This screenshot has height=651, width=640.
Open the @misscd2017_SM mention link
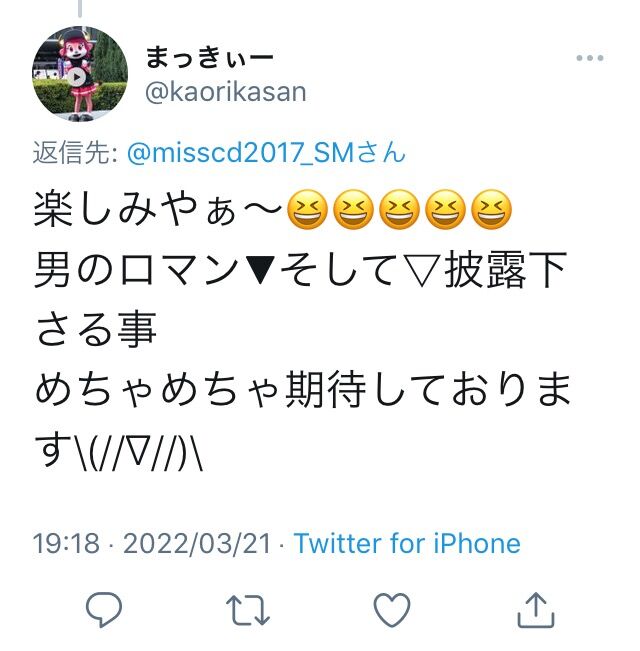(x=241, y=152)
